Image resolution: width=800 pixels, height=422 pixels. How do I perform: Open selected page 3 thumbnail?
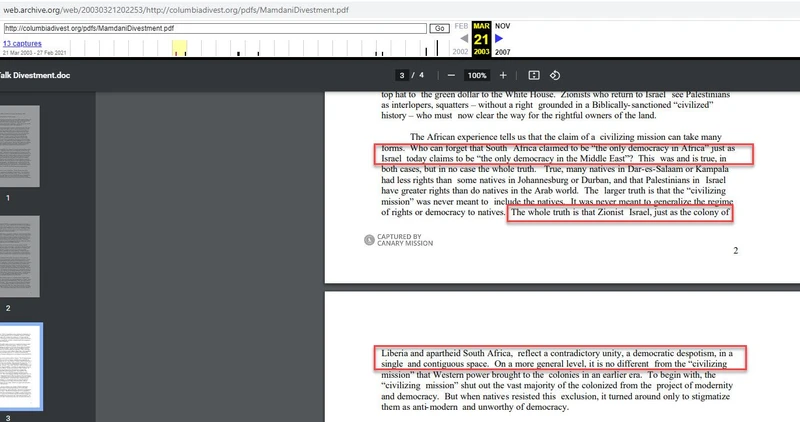(20, 366)
